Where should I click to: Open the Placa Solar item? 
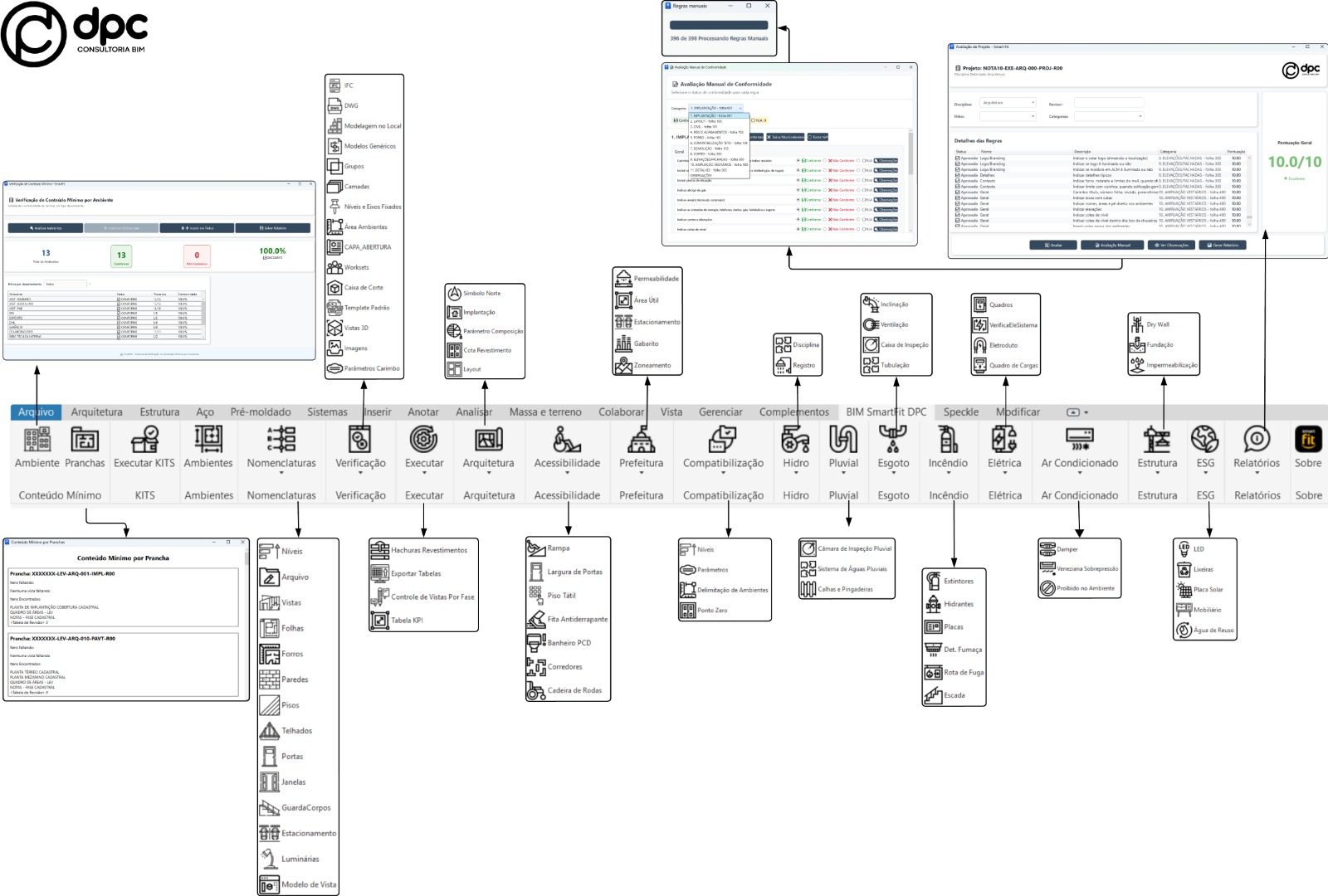click(1200, 590)
